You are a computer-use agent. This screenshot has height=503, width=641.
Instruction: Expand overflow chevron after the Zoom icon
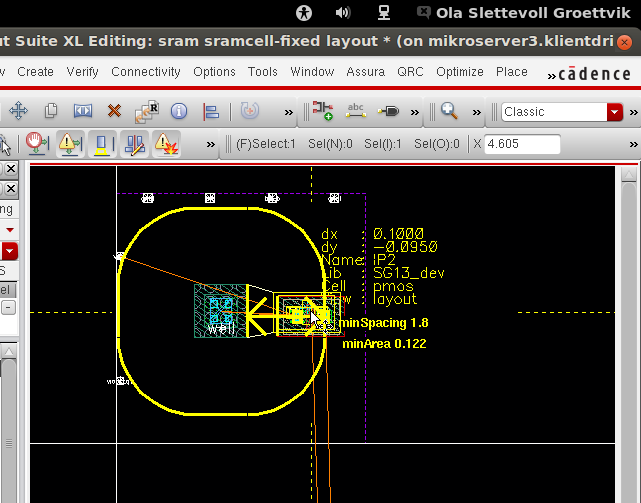pyautogui.click(x=477, y=112)
